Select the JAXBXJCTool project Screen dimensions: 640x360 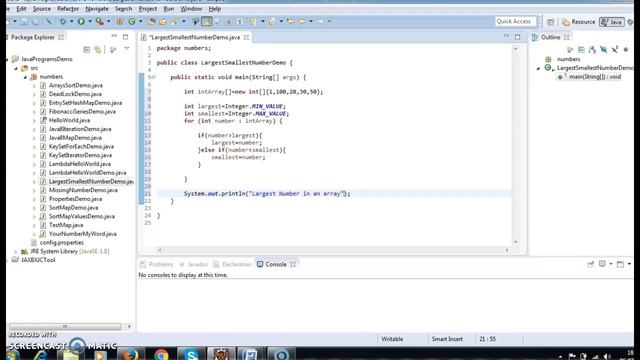(38, 260)
